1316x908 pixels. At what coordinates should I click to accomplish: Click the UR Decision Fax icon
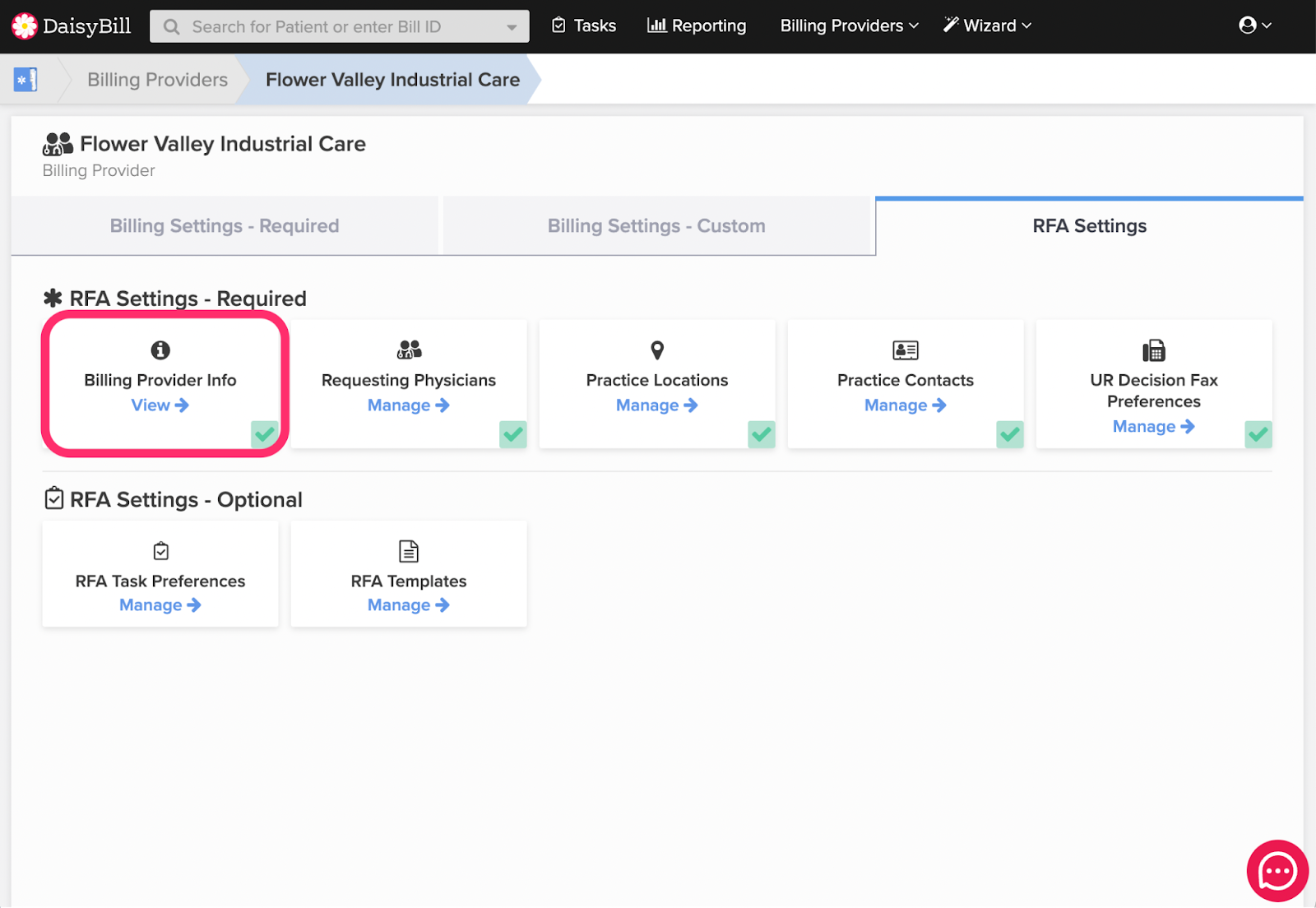pyautogui.click(x=1154, y=350)
